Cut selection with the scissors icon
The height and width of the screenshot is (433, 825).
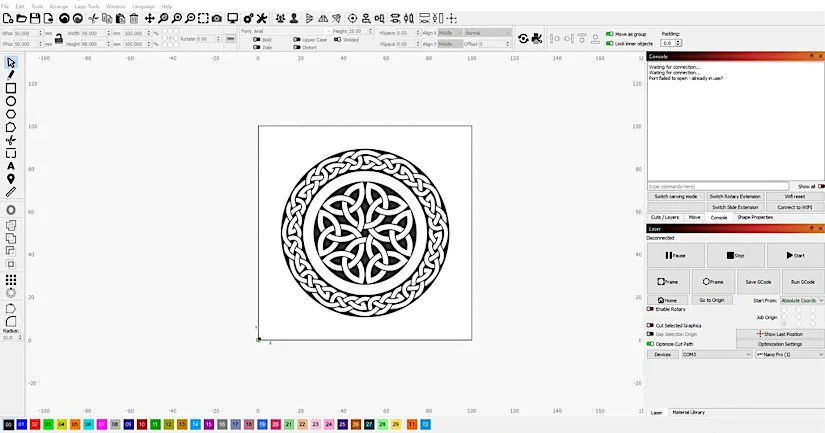[93, 18]
